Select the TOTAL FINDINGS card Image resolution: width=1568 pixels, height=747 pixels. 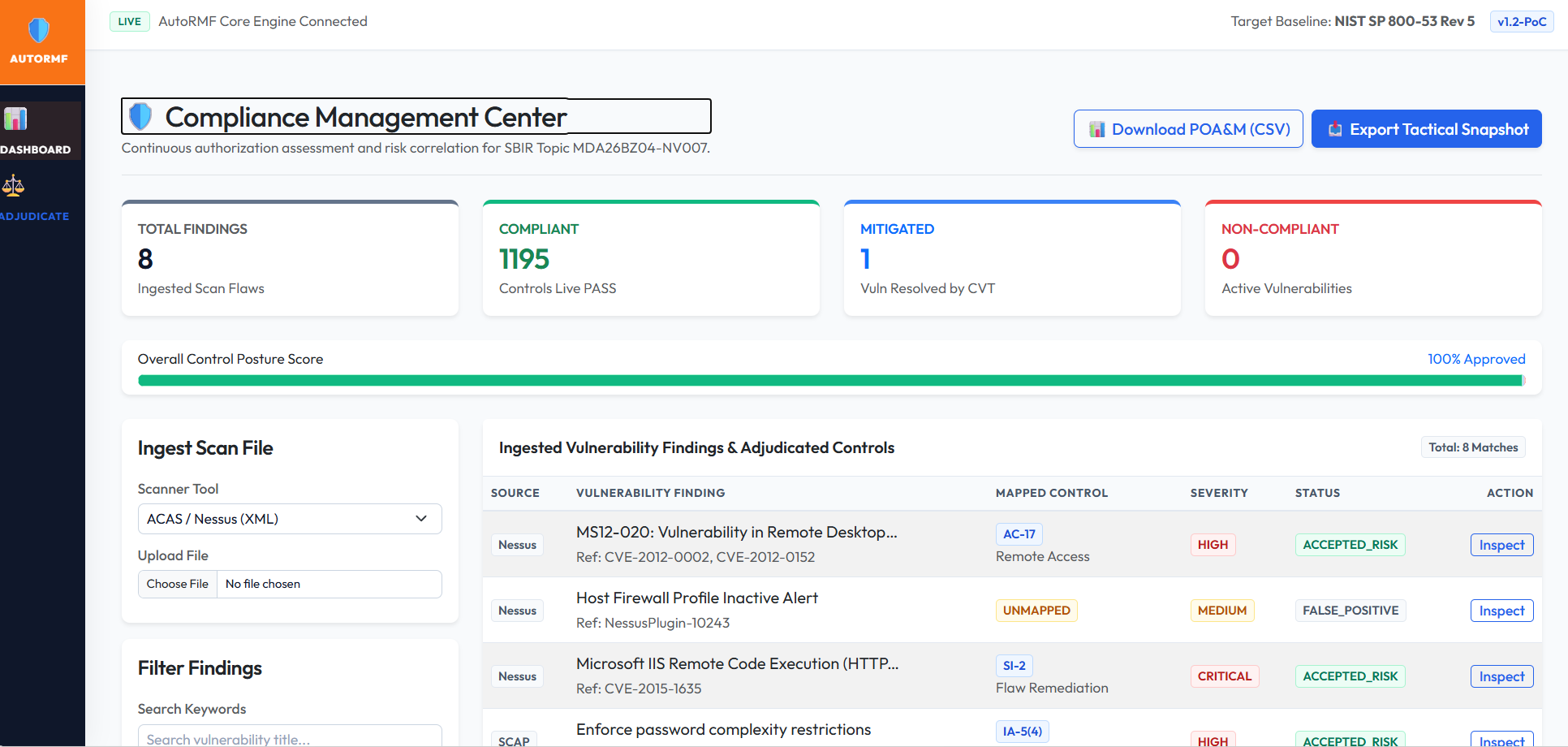[290, 258]
